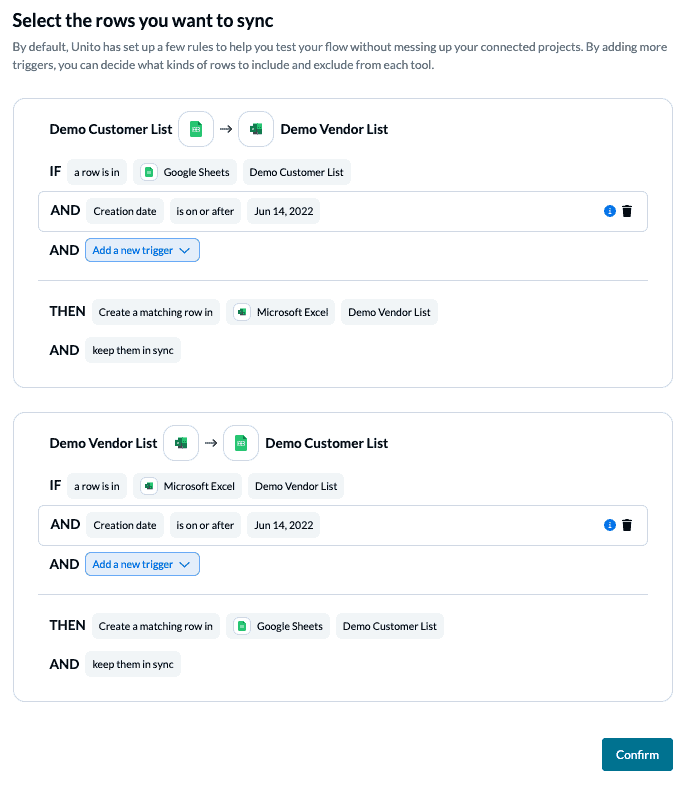Select Creation date field in second rule
The width and height of the screenshot is (689, 799).
point(125,525)
